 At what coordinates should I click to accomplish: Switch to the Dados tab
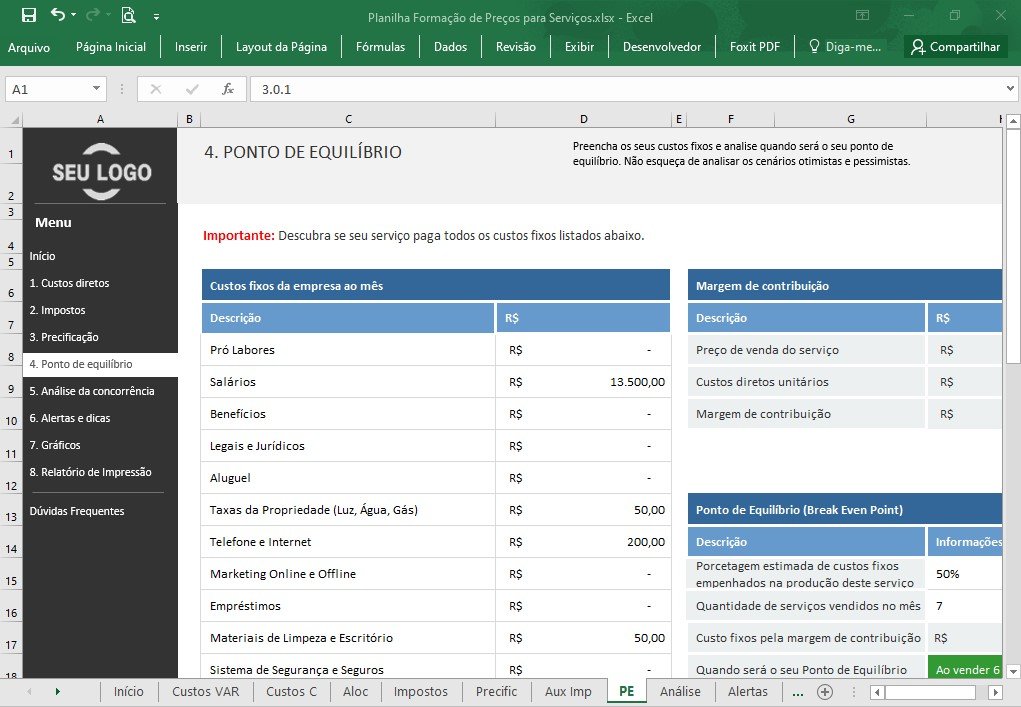coord(451,47)
